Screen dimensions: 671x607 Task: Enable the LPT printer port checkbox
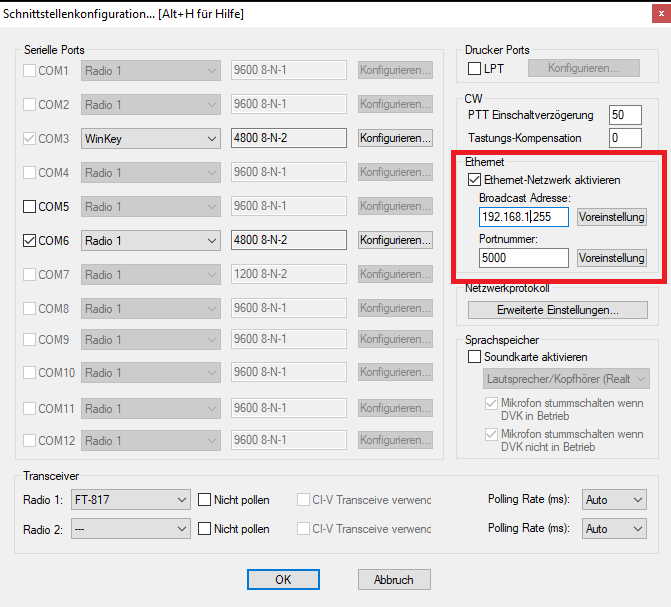tap(475, 68)
